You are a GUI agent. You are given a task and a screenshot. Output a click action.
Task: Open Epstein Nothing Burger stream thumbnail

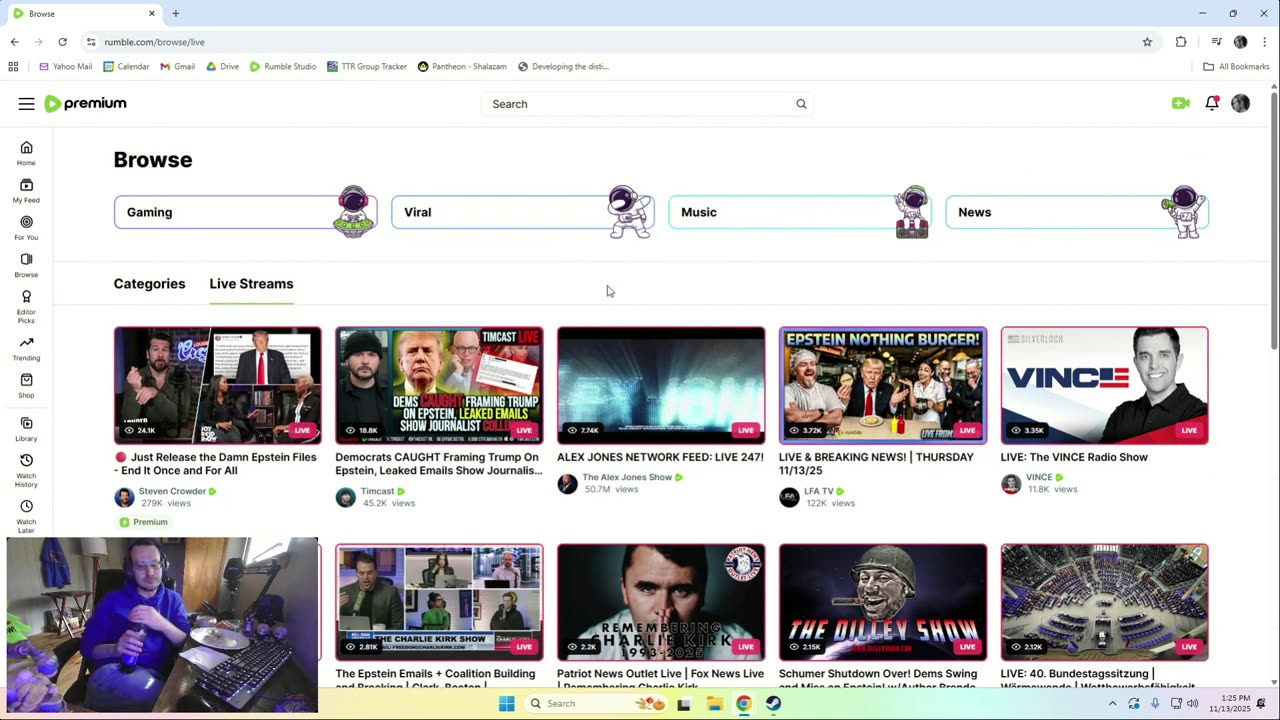coord(883,385)
